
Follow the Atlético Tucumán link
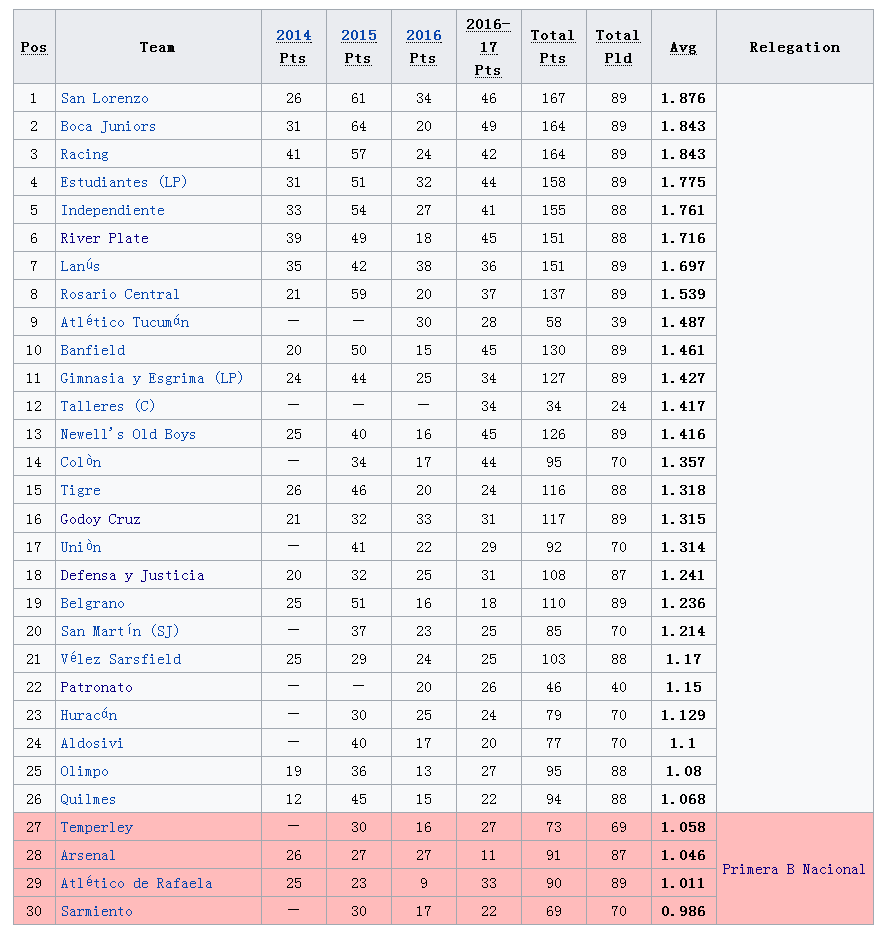click(125, 322)
